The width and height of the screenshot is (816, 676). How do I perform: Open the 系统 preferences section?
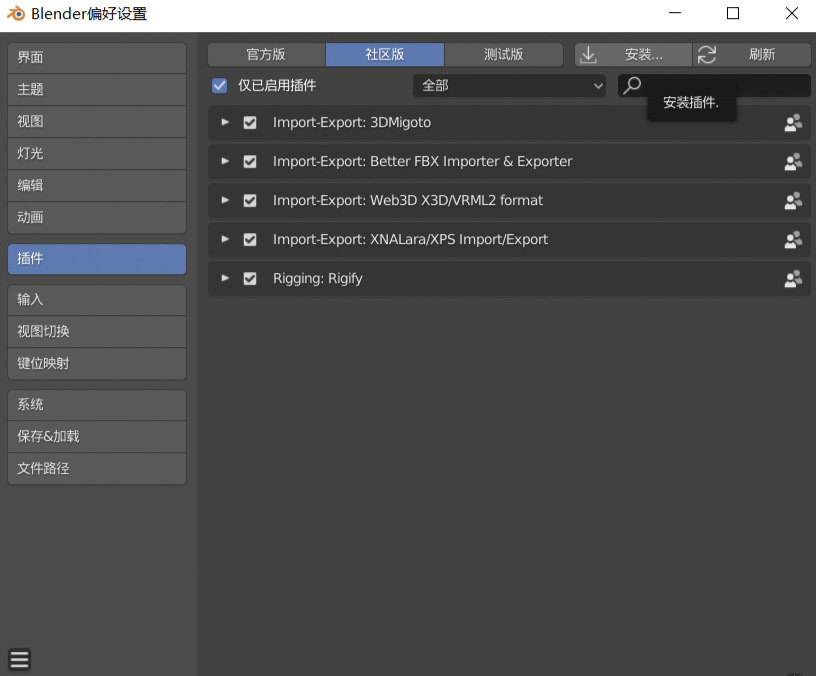coord(97,405)
